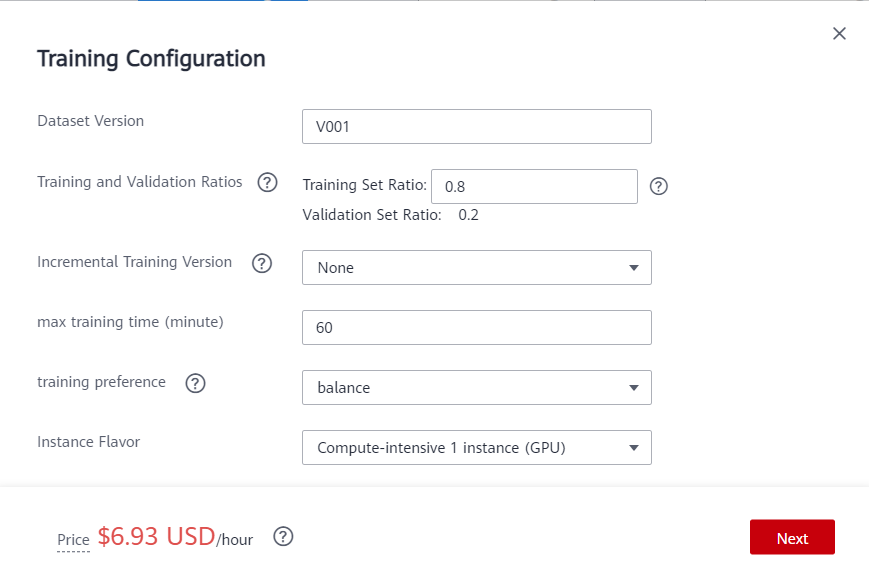The height and width of the screenshot is (584, 869).
Task: Click the Dataset Version label text
Action: pos(90,121)
